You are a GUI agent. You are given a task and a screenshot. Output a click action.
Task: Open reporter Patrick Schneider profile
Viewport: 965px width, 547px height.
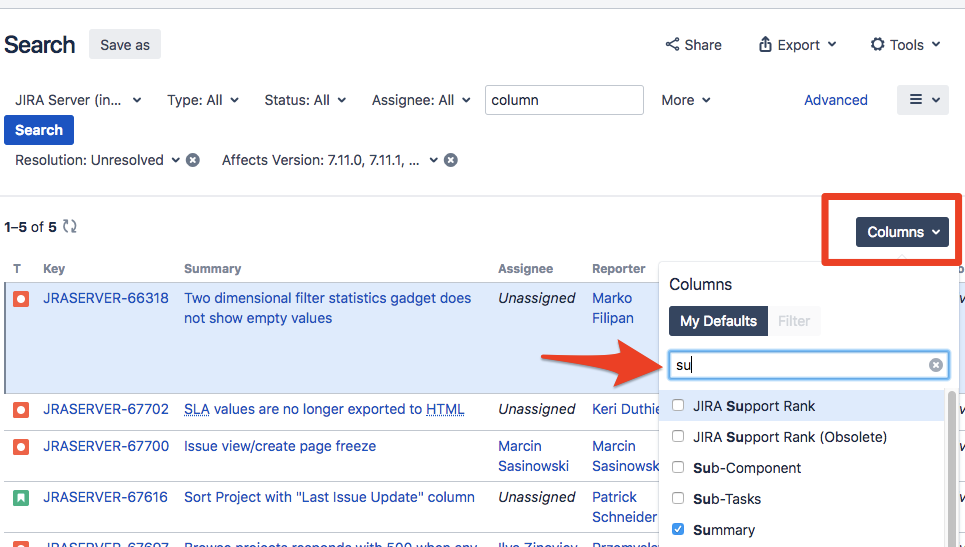pos(624,507)
